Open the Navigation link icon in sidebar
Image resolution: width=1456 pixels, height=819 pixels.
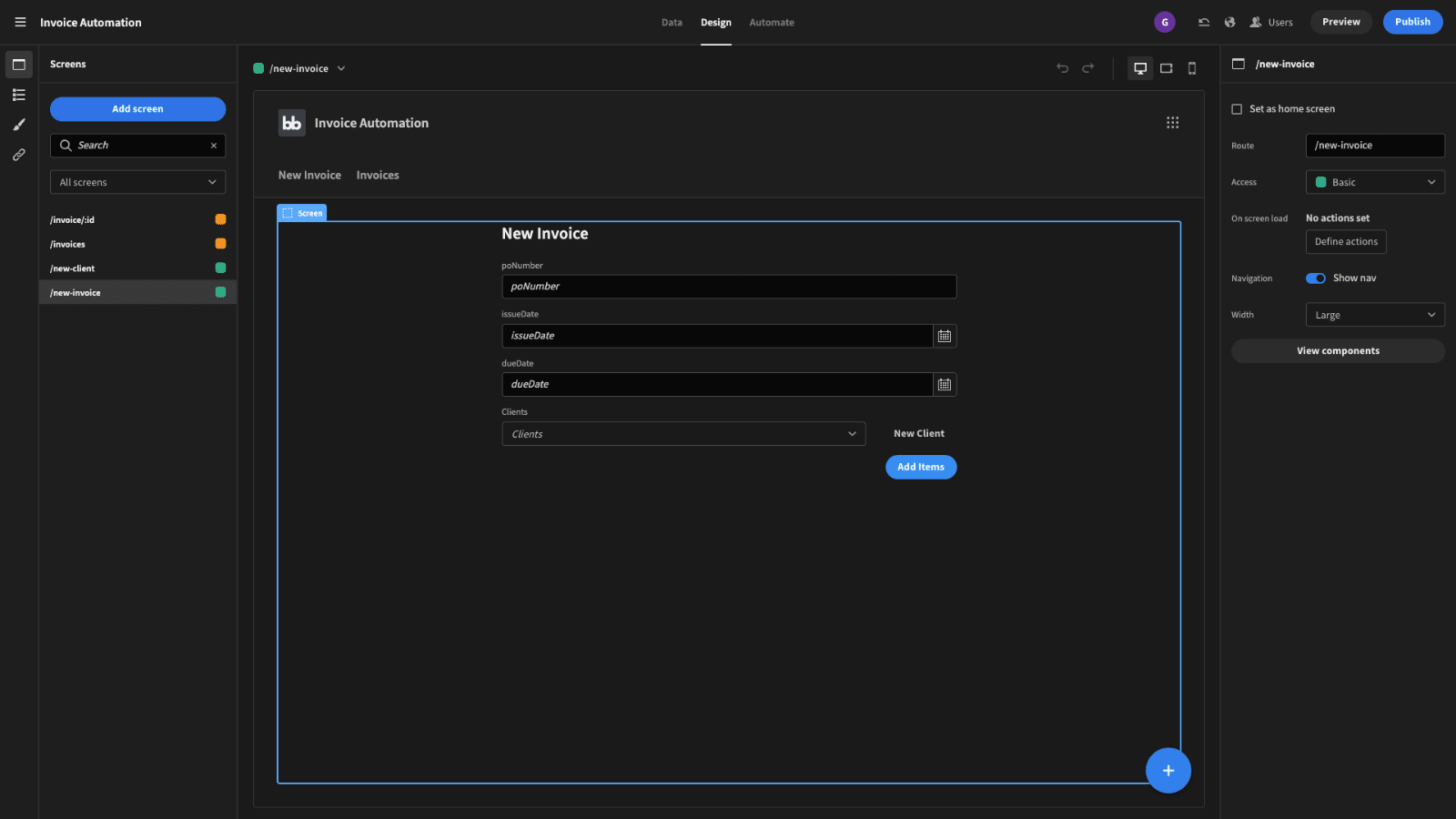(x=19, y=155)
